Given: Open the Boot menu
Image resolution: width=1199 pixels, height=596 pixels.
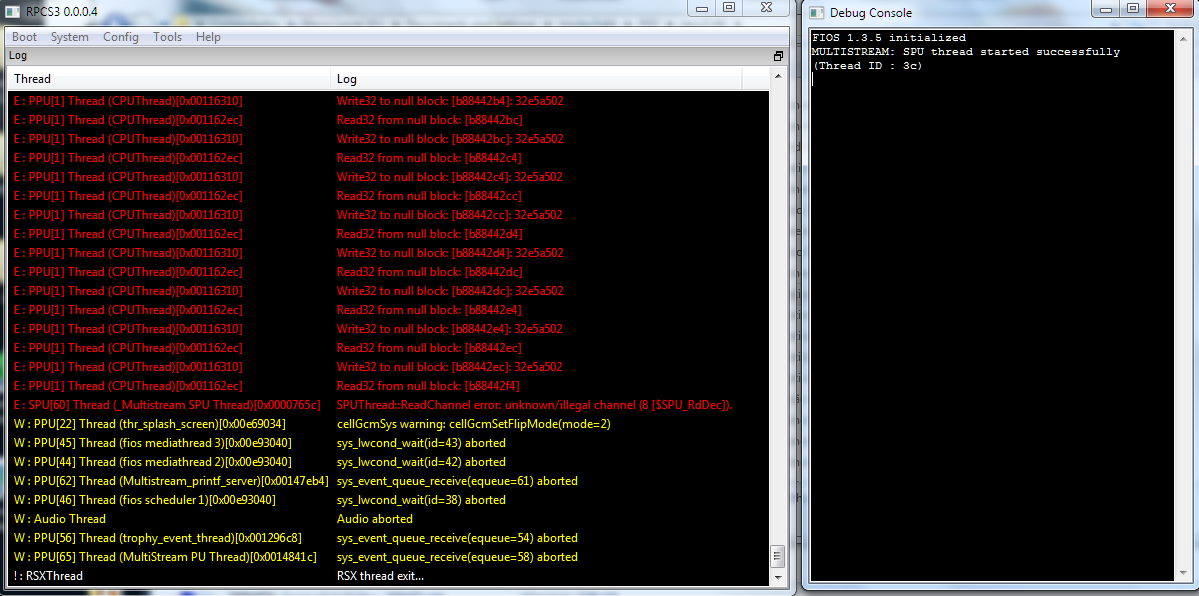Looking at the screenshot, I should [25, 37].
